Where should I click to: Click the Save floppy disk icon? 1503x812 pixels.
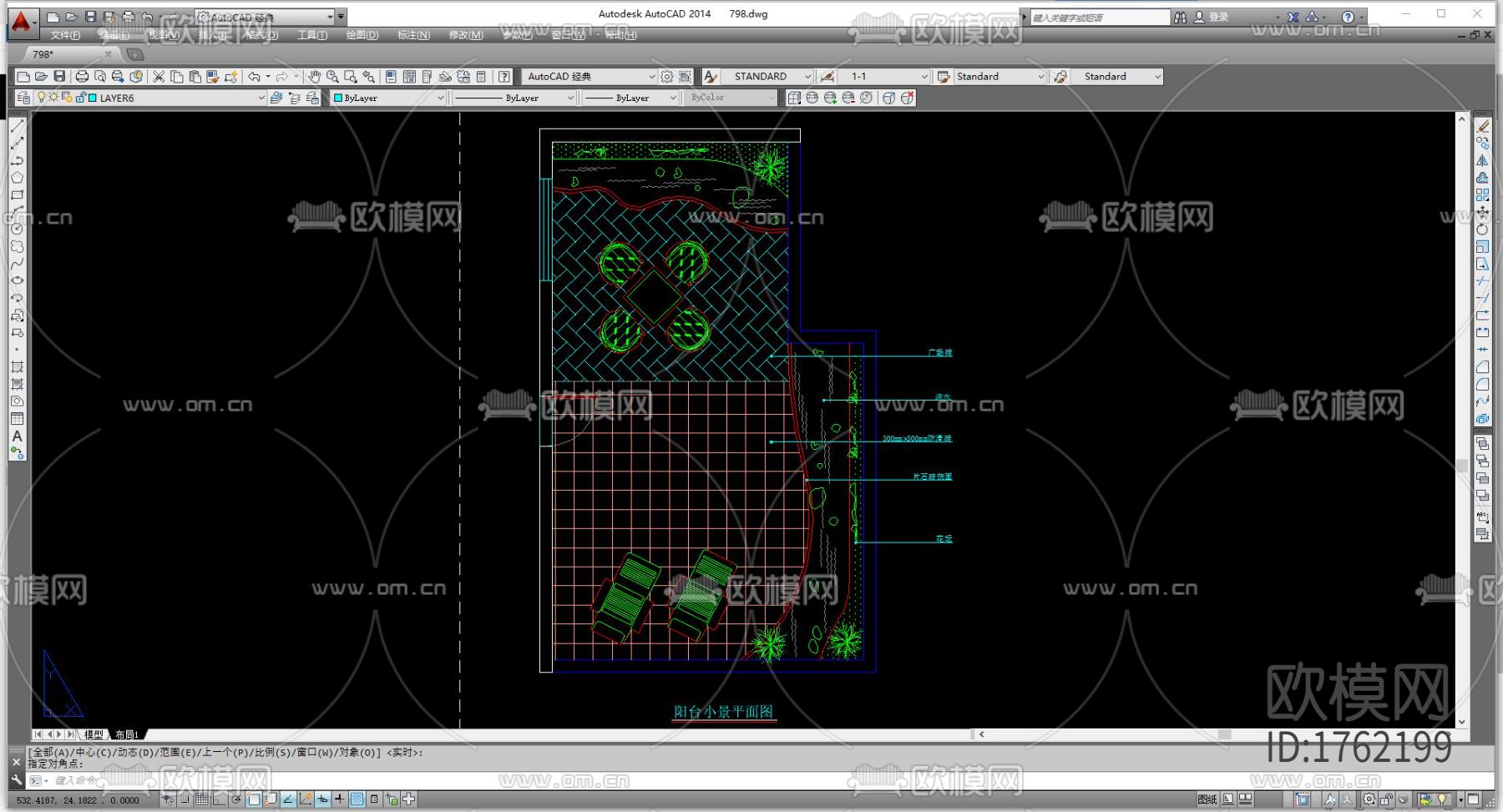click(x=59, y=77)
